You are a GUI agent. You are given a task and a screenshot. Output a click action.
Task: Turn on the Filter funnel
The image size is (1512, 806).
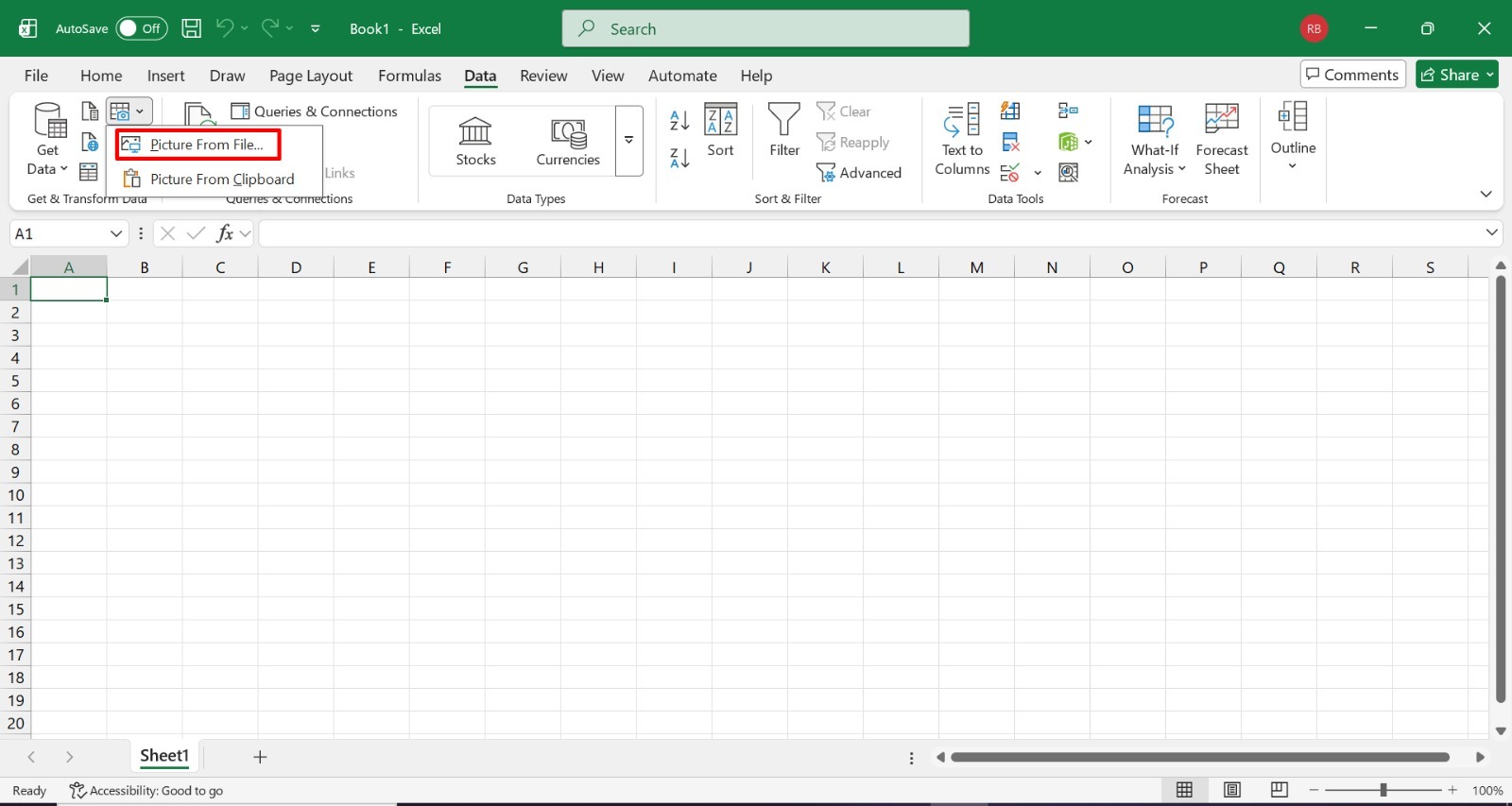784,130
